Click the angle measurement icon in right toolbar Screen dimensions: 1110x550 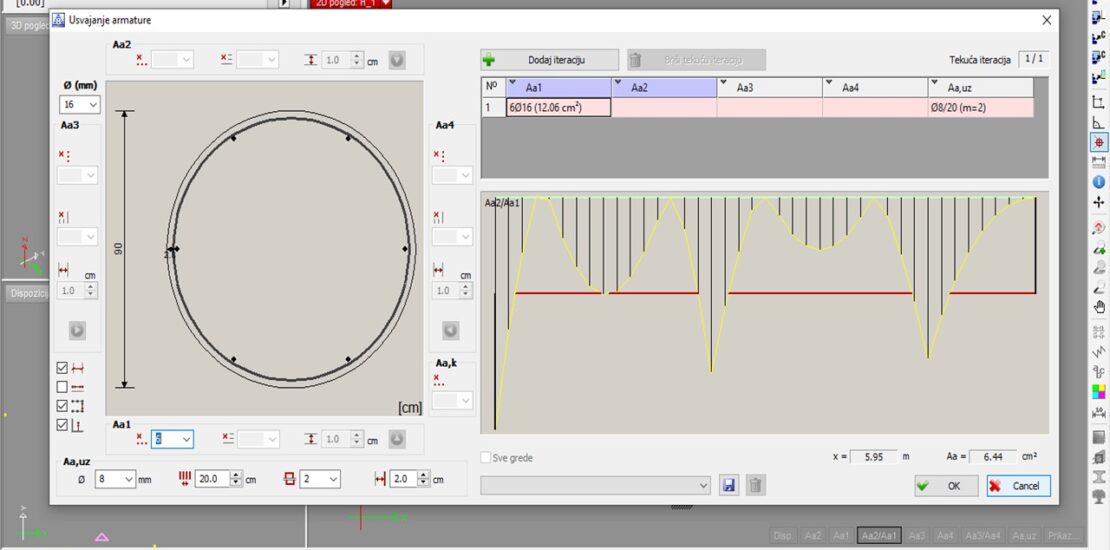click(x=1099, y=122)
